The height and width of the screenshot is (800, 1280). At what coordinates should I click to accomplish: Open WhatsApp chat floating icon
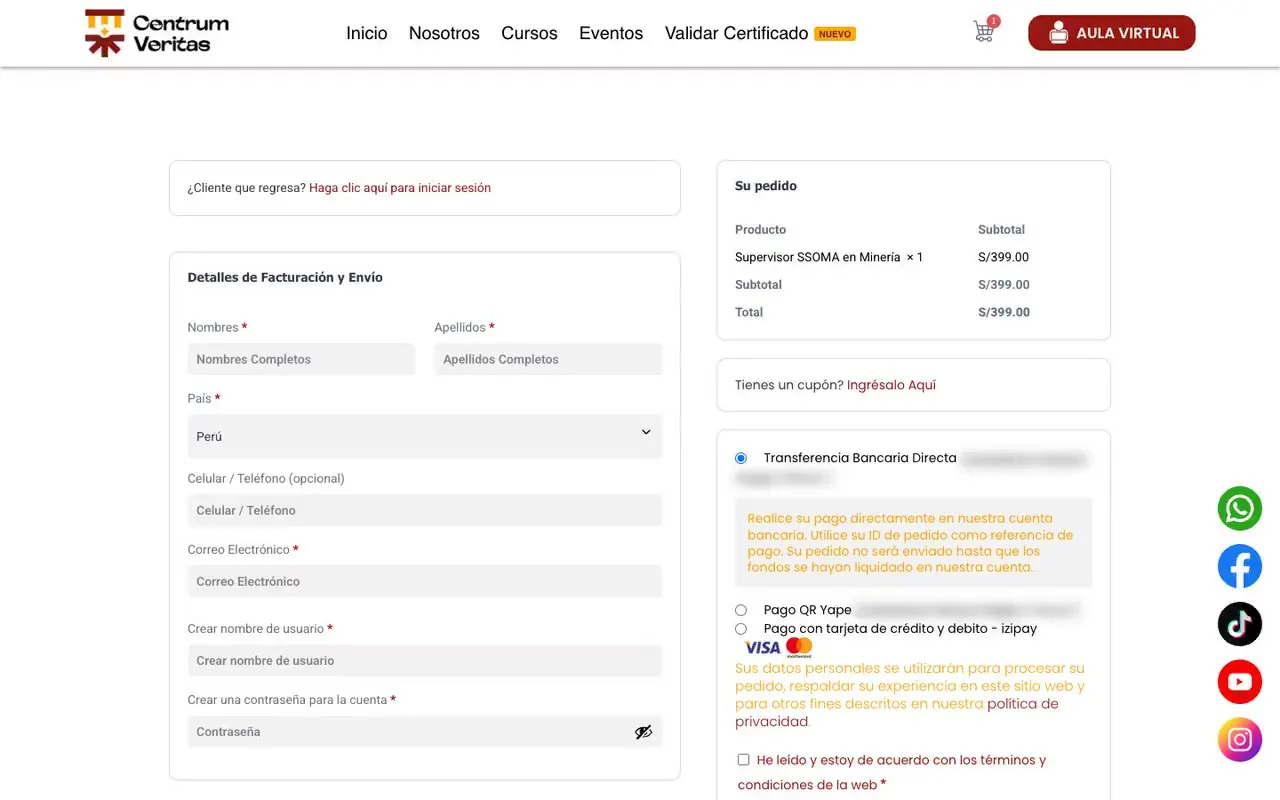point(1239,509)
